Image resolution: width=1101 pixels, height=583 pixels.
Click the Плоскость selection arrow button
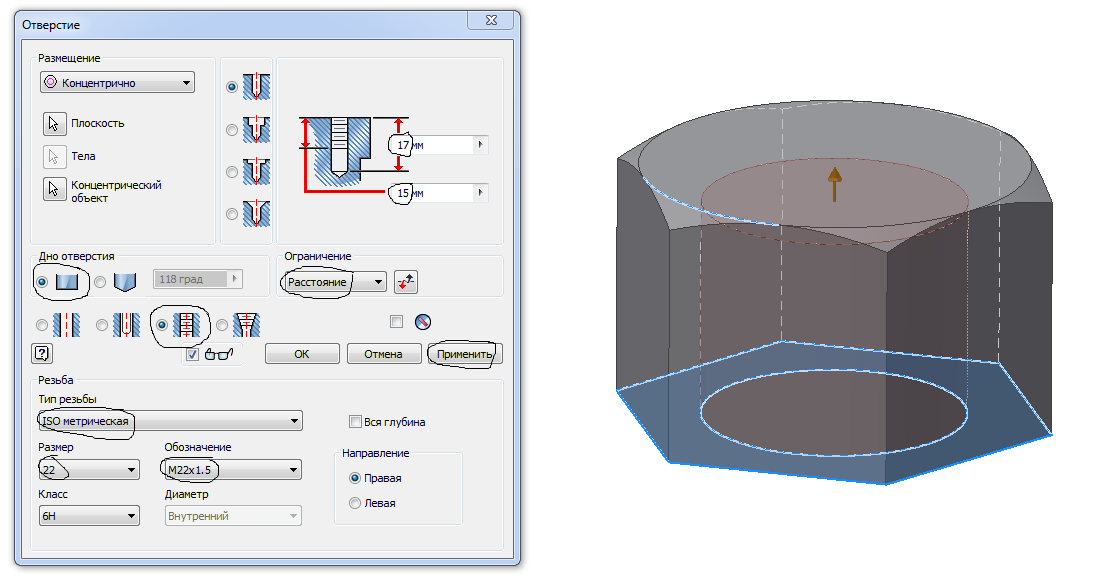point(54,123)
